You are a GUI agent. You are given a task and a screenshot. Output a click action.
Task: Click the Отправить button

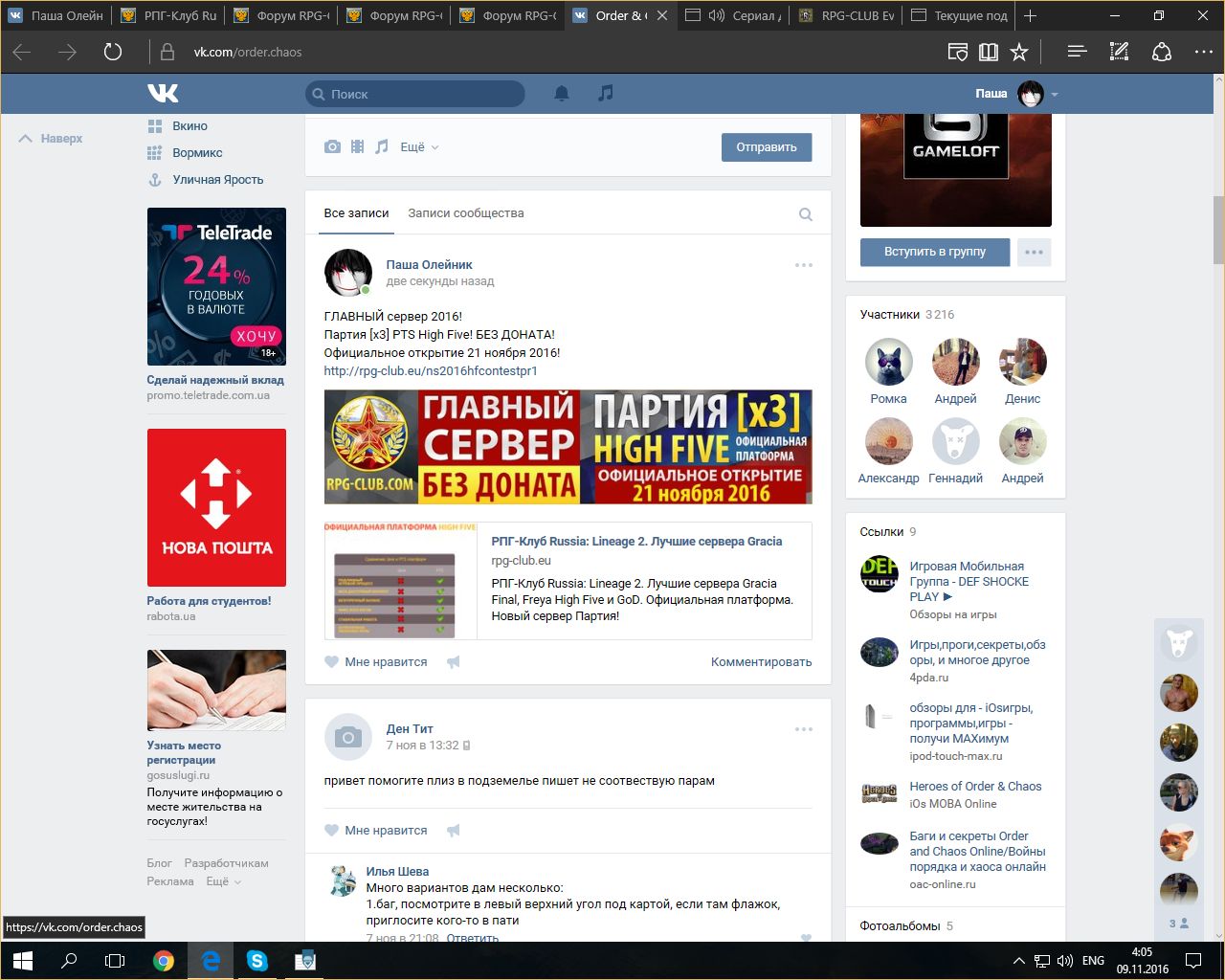[x=767, y=147]
